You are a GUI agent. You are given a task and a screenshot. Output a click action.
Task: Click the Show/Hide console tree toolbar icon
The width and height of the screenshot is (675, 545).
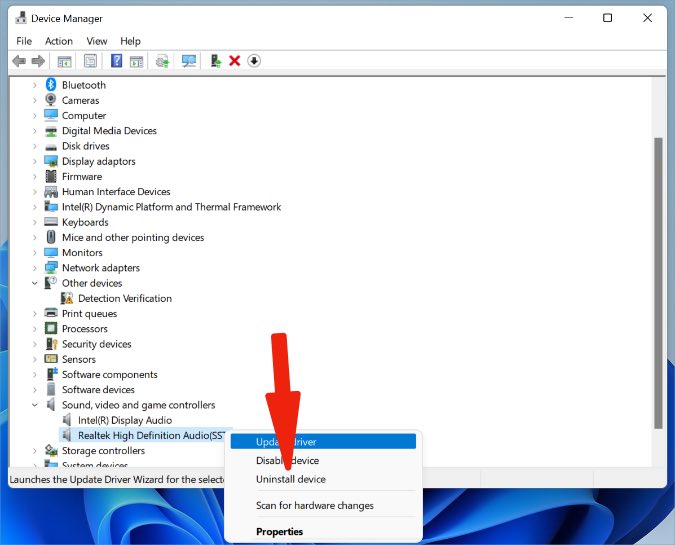[65, 61]
